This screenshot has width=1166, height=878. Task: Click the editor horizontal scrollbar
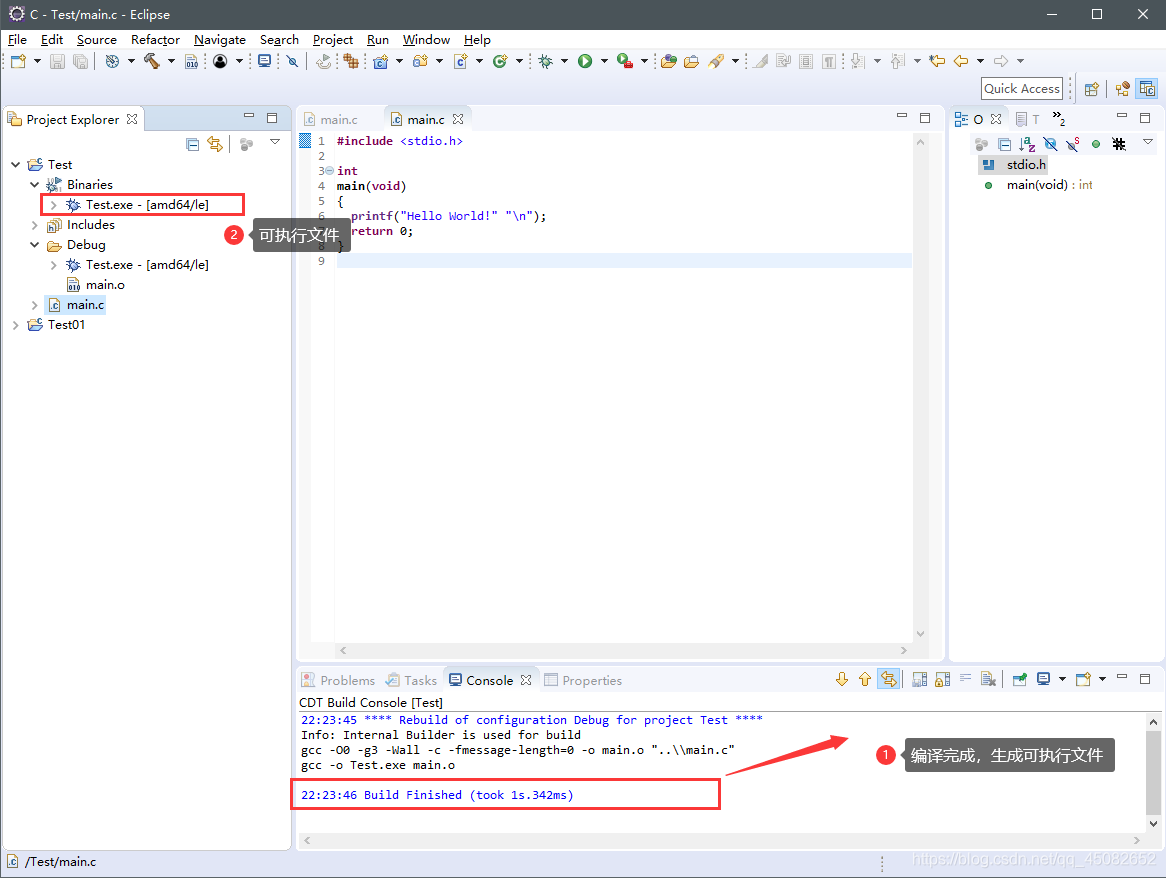click(623, 651)
